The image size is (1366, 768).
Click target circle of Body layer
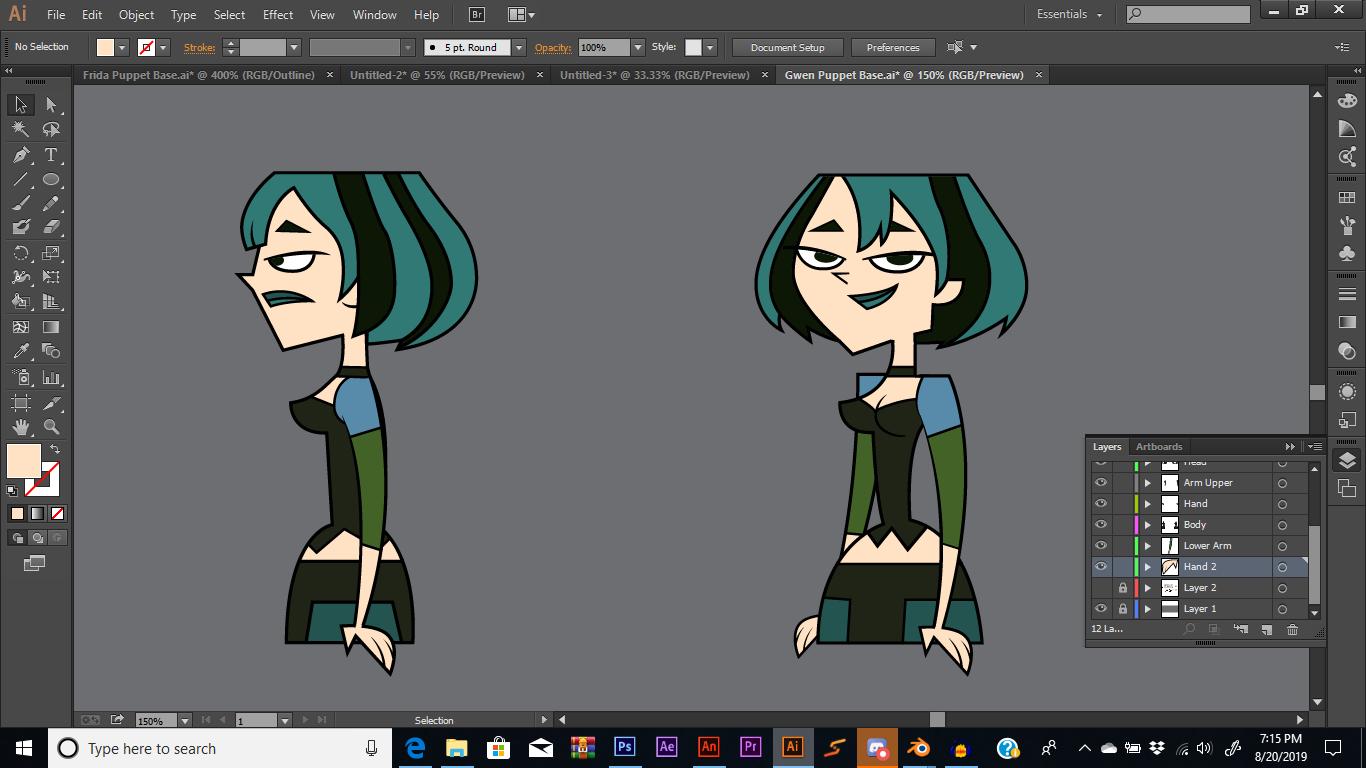coord(1282,525)
